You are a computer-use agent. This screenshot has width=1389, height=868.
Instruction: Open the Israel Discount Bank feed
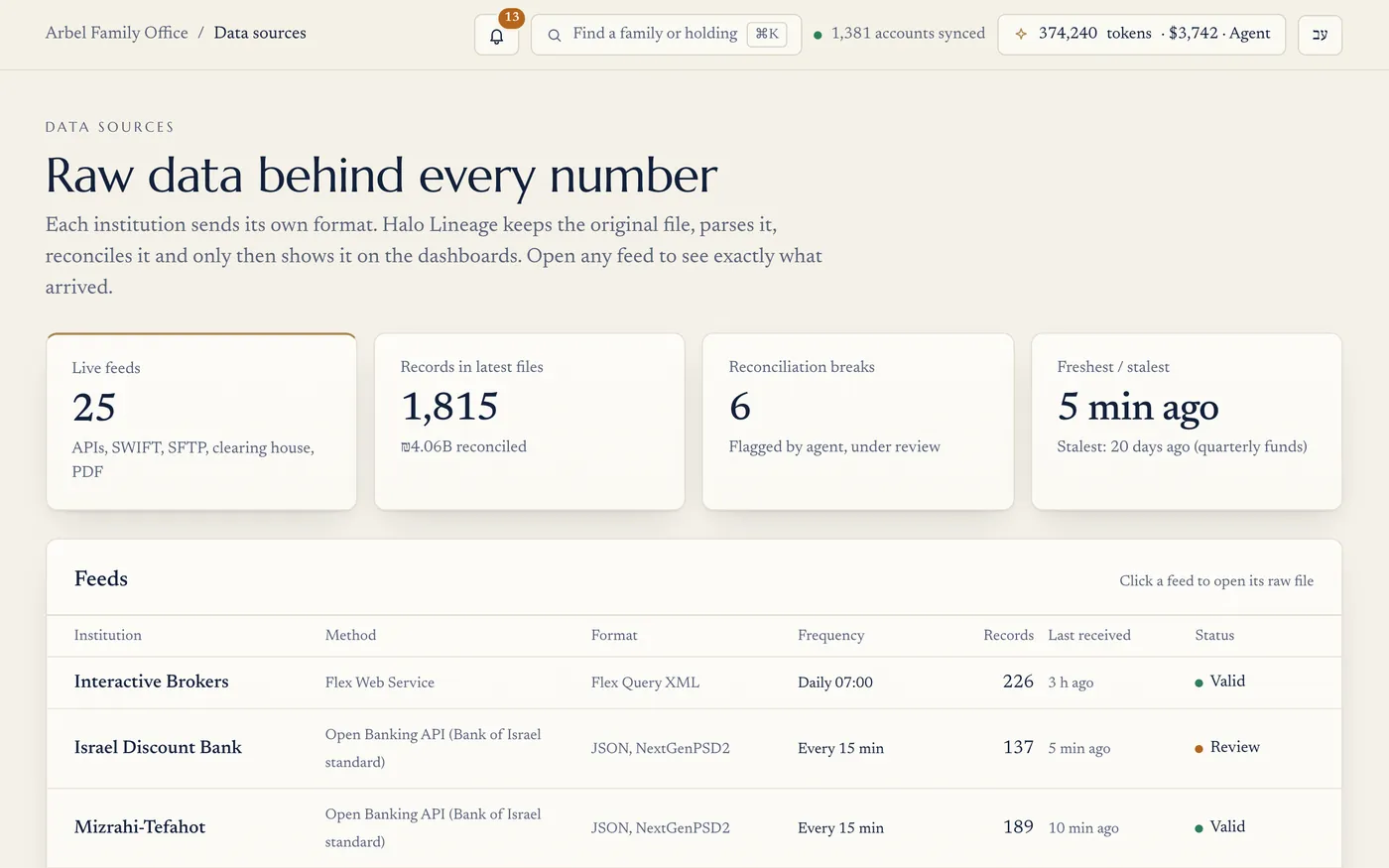click(694, 748)
